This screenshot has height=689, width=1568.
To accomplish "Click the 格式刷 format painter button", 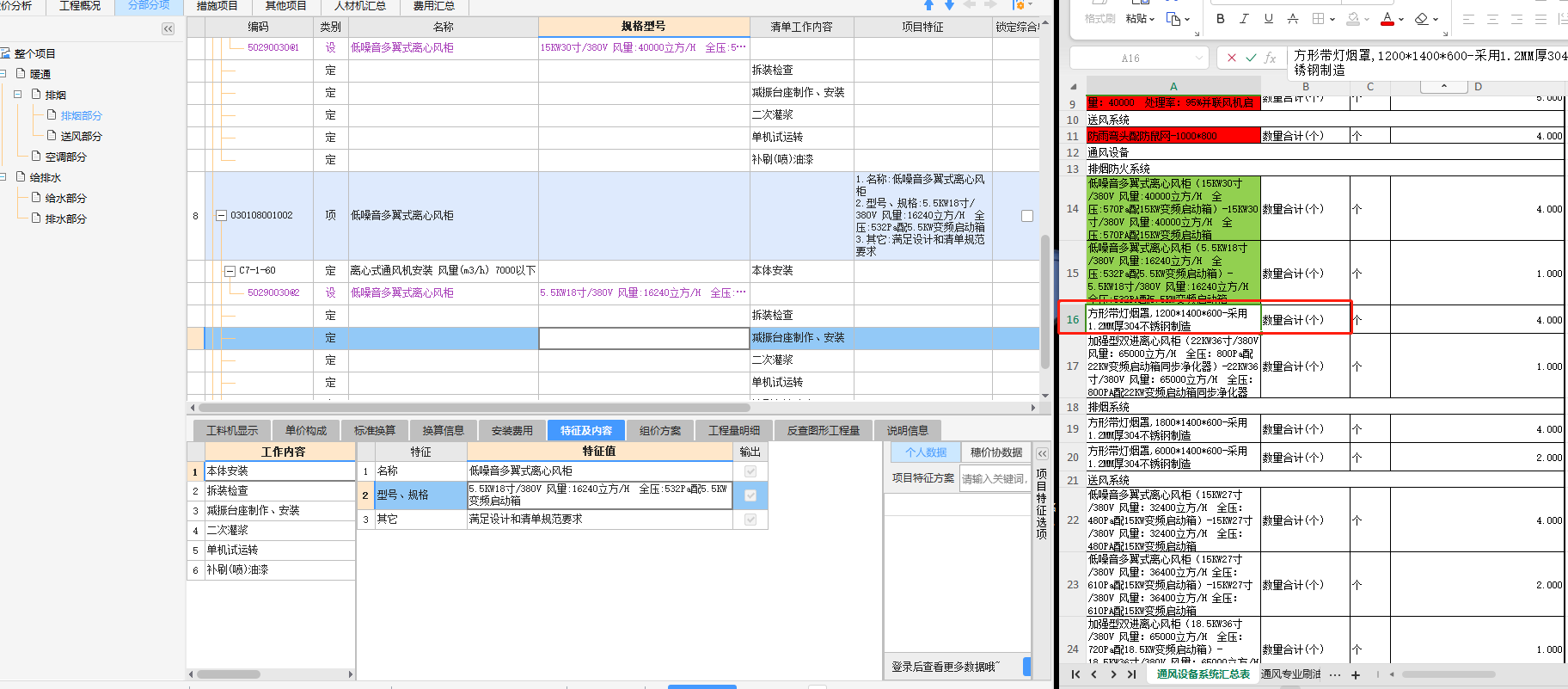I will [1099, 18].
